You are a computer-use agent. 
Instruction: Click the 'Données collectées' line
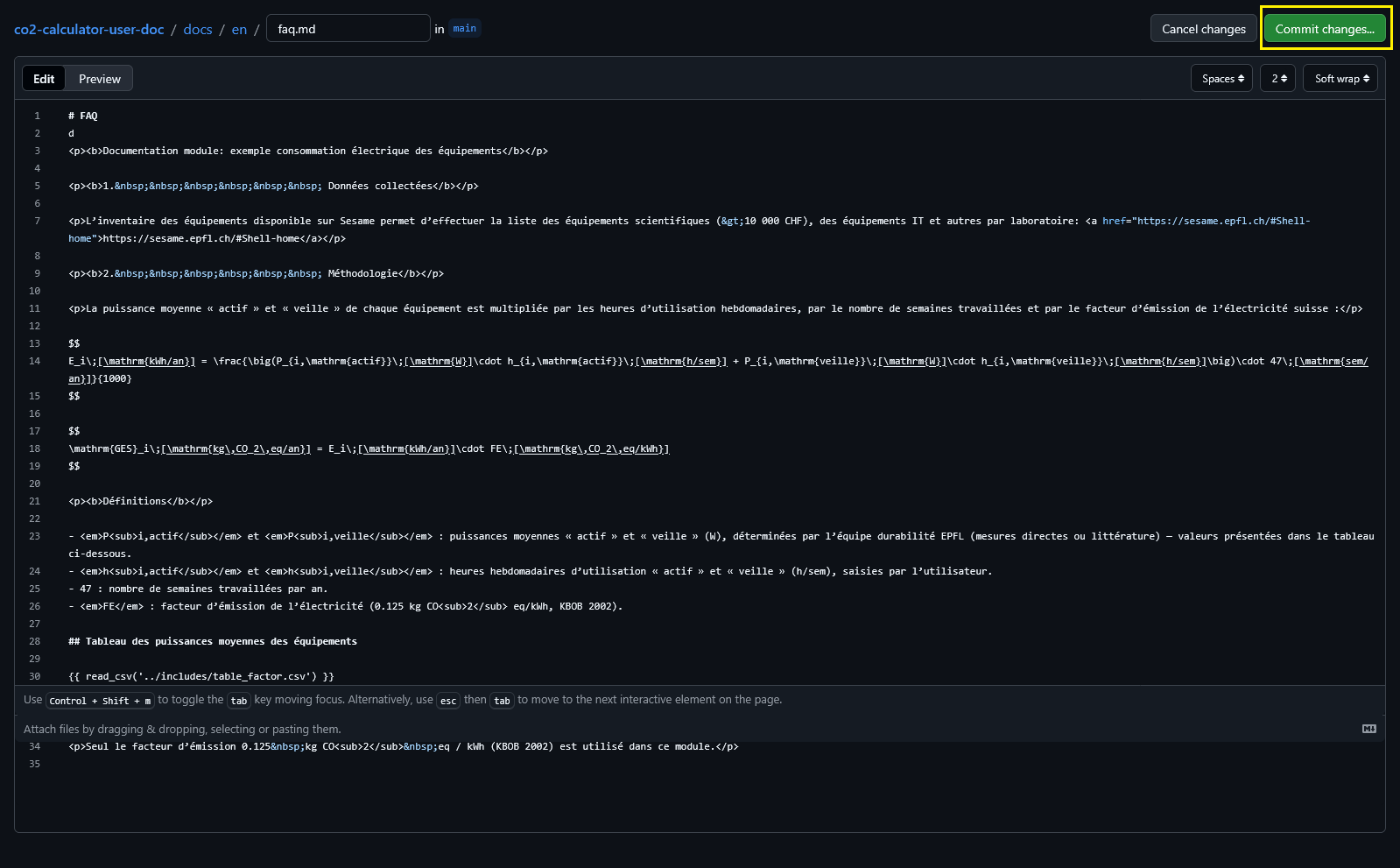(273, 186)
